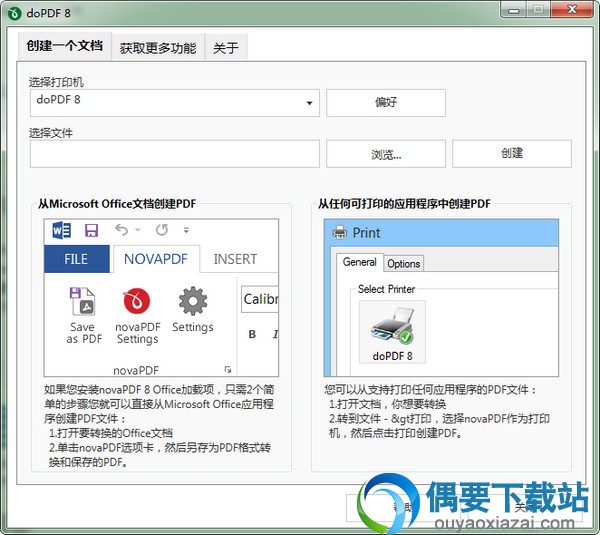600x535 pixels.
Task: Select the NOVAPDF ribbon tab
Action: click(156, 259)
